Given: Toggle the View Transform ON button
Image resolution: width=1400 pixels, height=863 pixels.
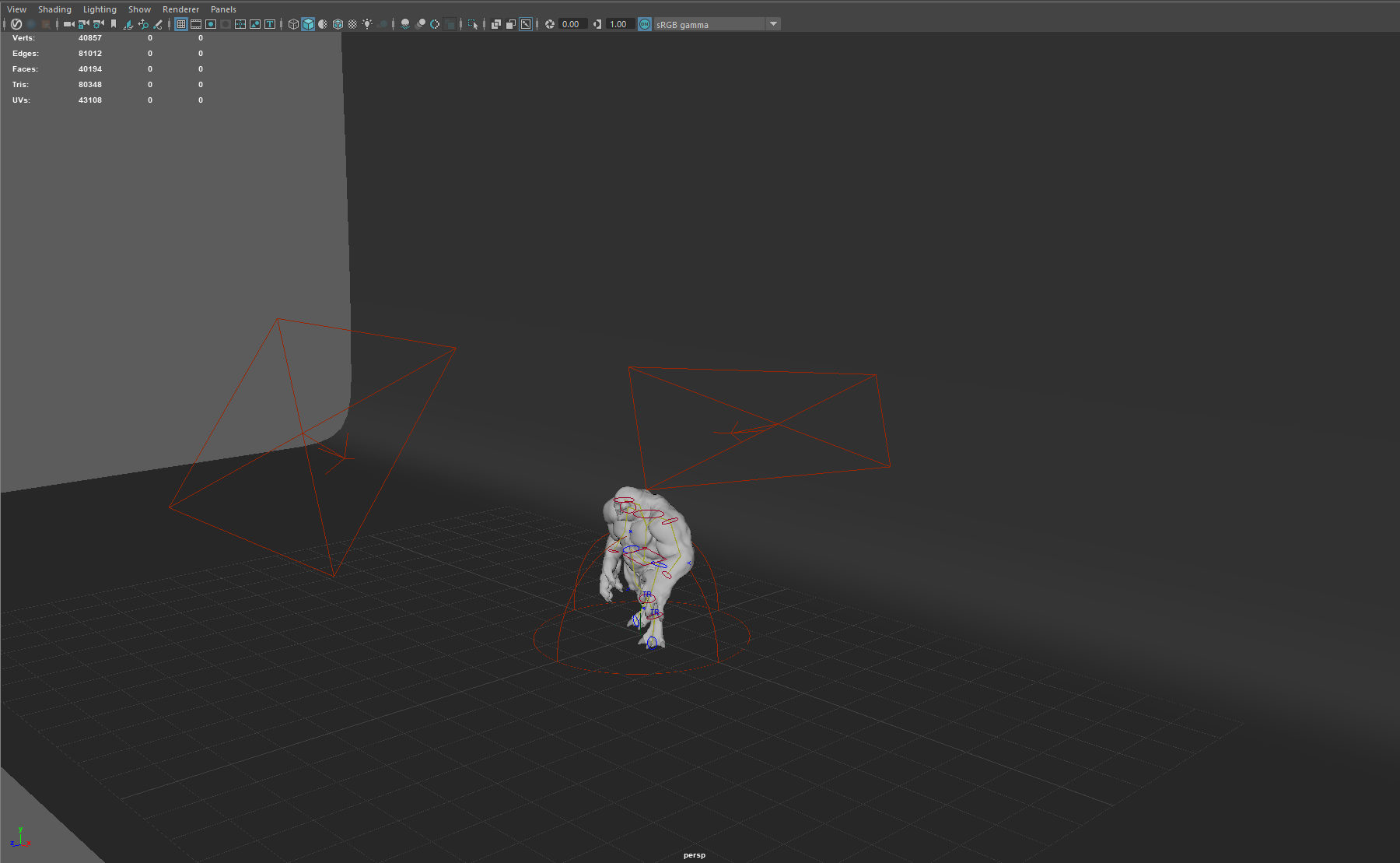Looking at the screenshot, I should [x=645, y=24].
